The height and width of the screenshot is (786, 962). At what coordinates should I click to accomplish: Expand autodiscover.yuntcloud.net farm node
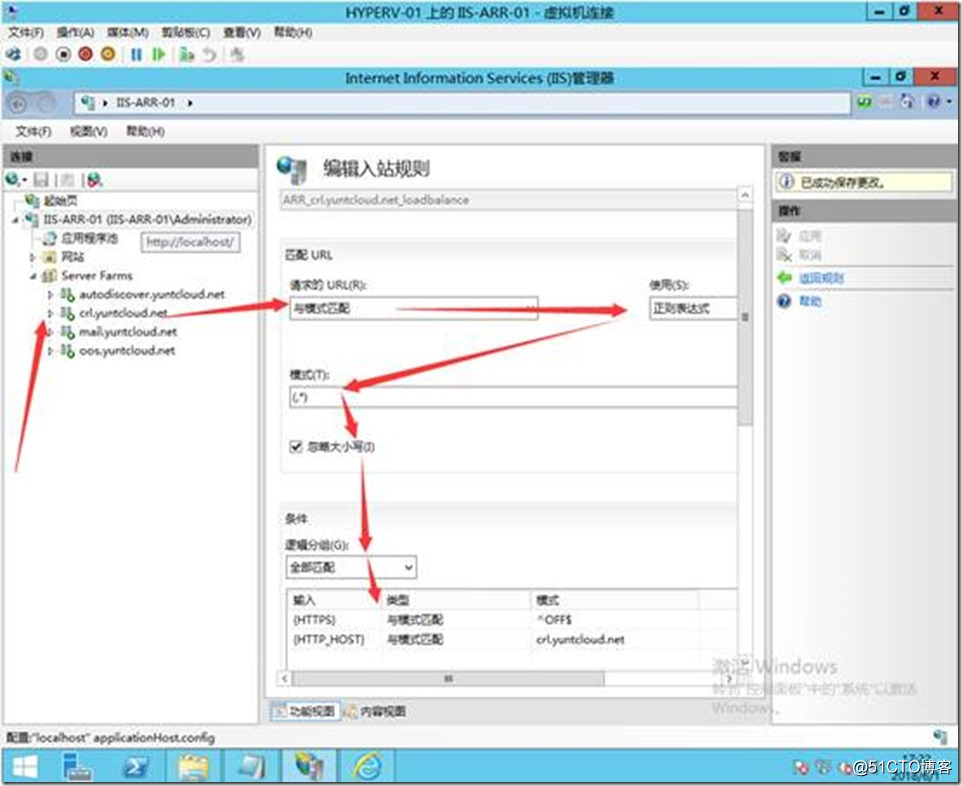50,295
